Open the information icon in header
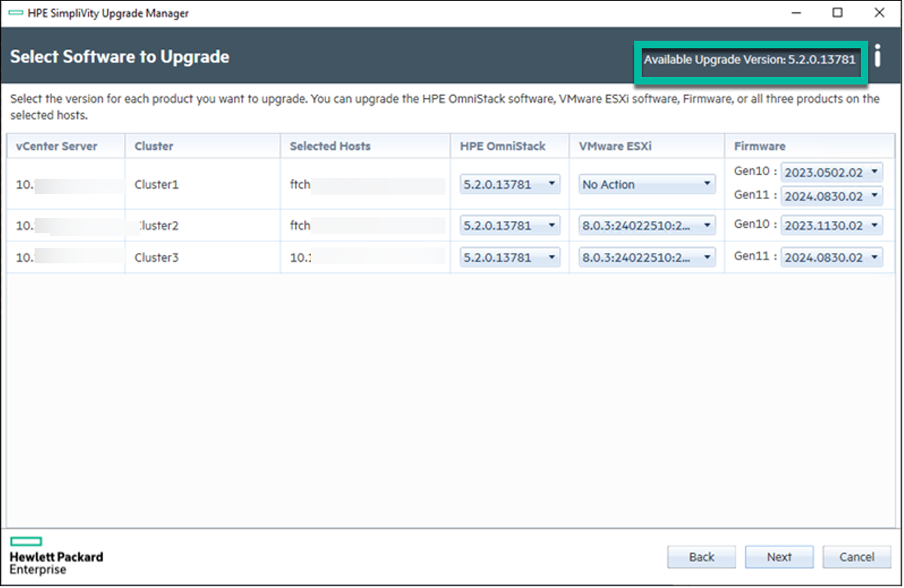The image size is (904, 588). pos(877,56)
